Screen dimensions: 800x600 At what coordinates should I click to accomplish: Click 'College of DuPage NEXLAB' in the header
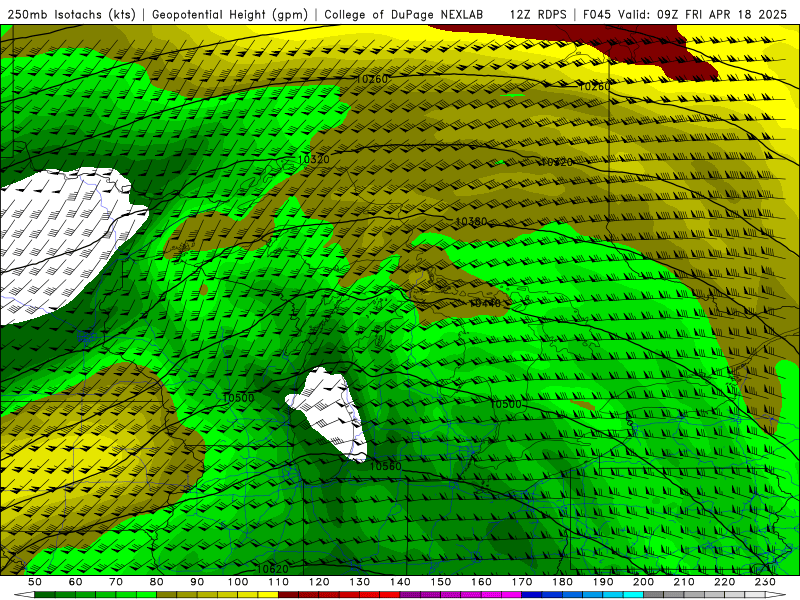404,14
